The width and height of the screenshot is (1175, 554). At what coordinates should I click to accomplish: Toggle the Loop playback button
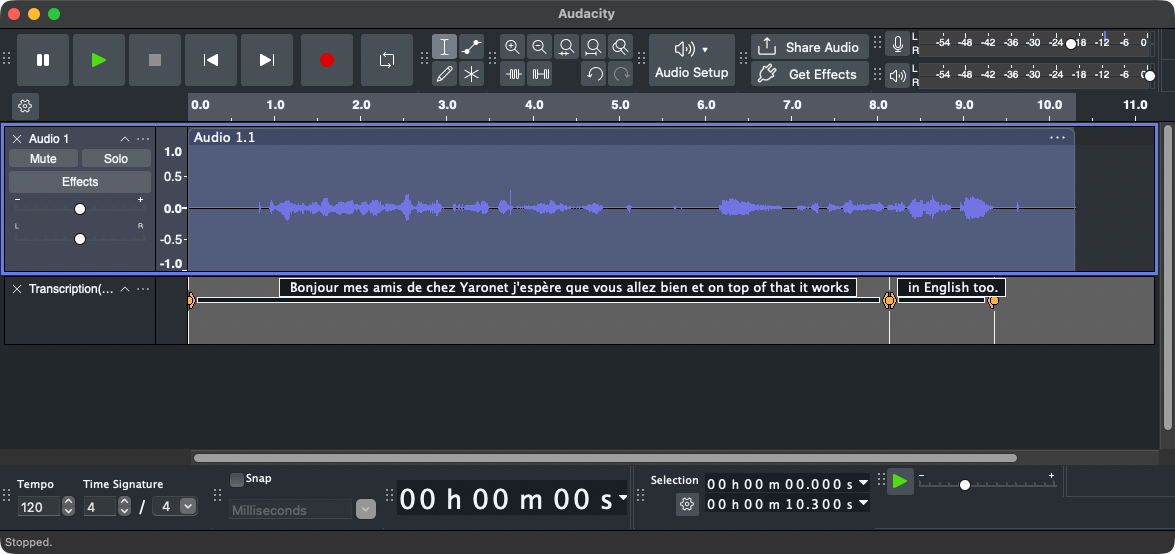pos(387,60)
